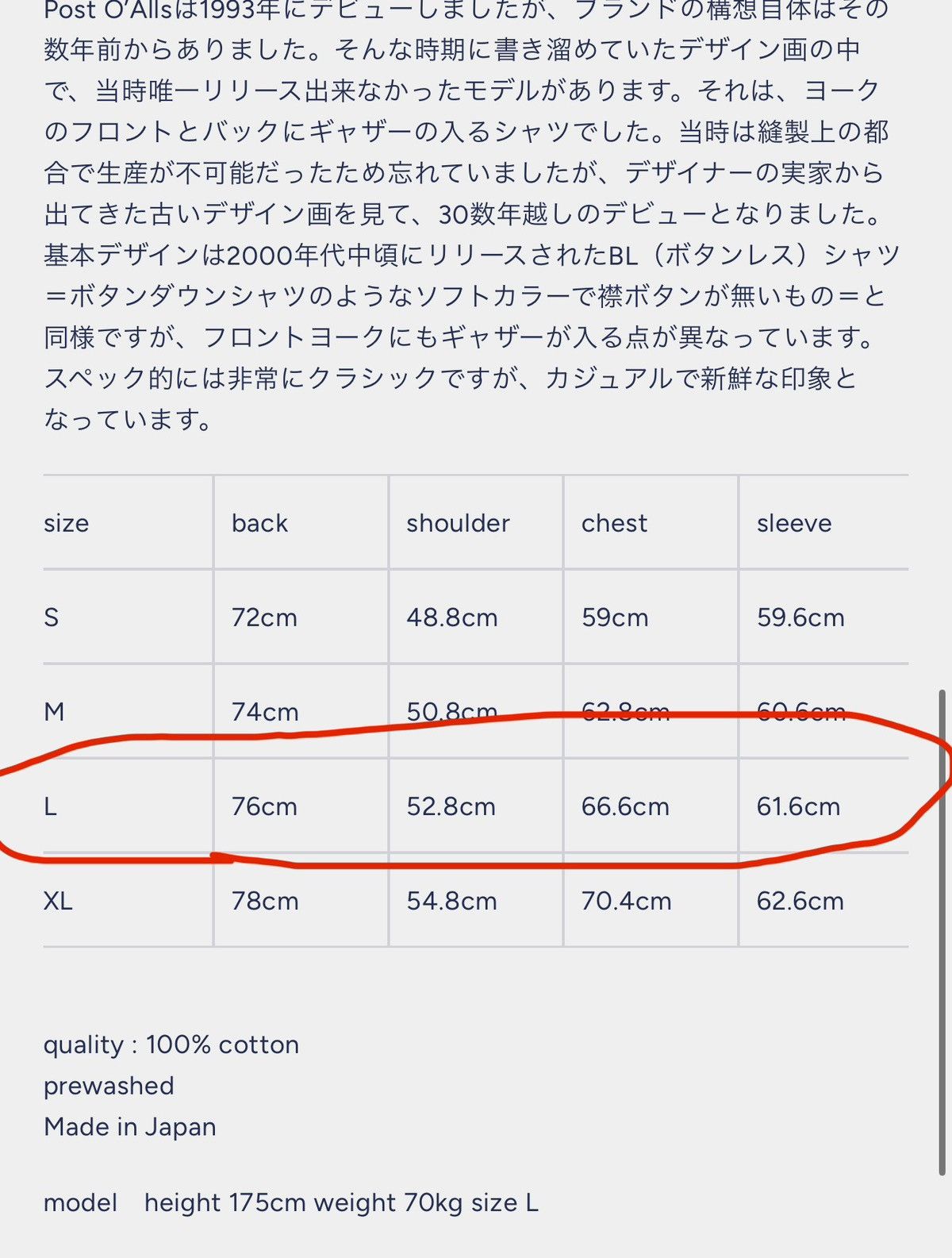Click the 70.4cm chest cell for XL
The height and width of the screenshot is (1258, 952).
tap(626, 901)
